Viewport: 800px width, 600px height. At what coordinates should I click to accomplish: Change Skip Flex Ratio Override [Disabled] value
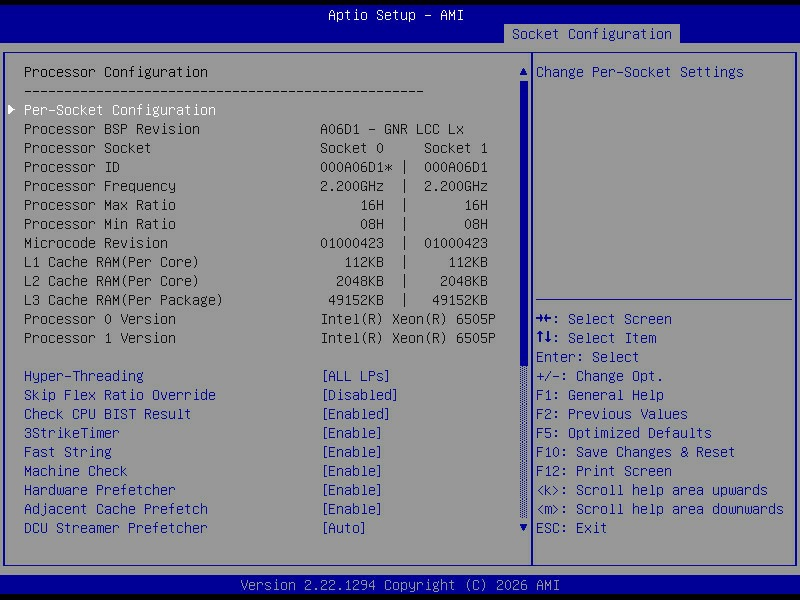click(x=360, y=395)
